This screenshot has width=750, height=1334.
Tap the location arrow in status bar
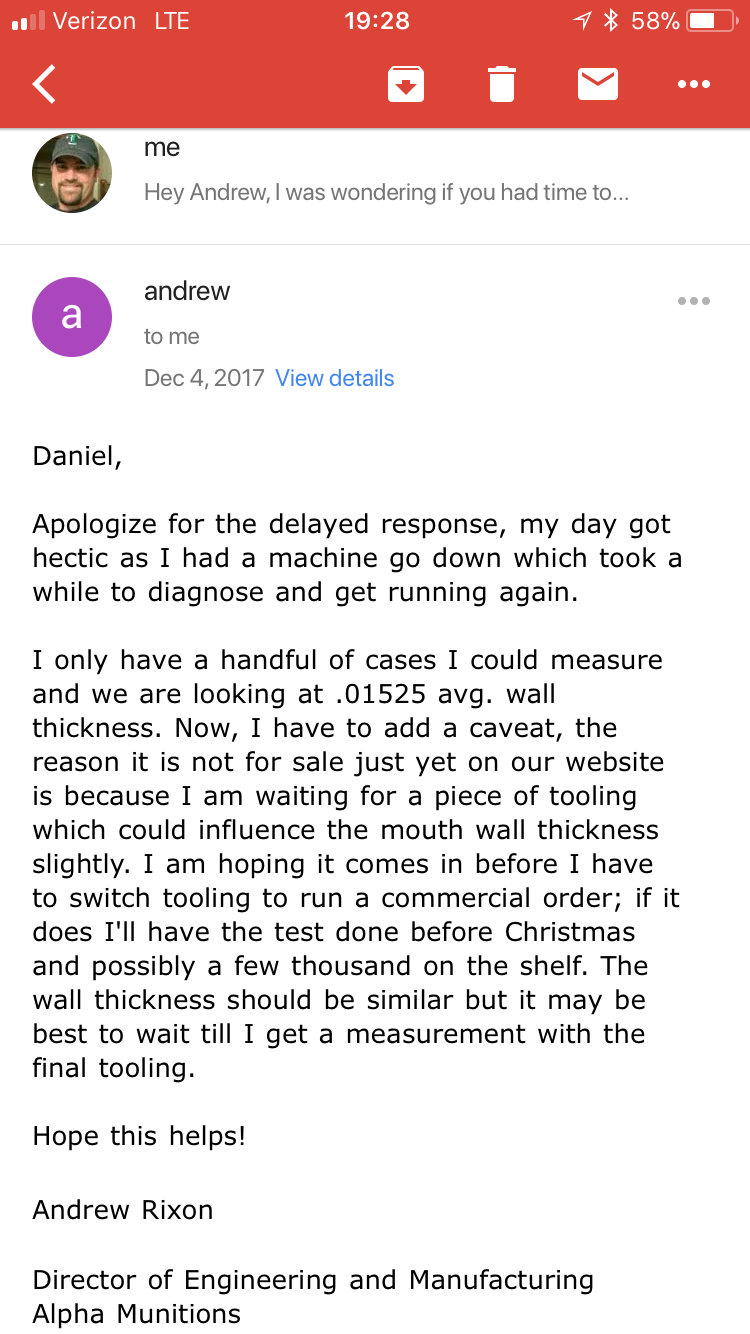coord(582,21)
